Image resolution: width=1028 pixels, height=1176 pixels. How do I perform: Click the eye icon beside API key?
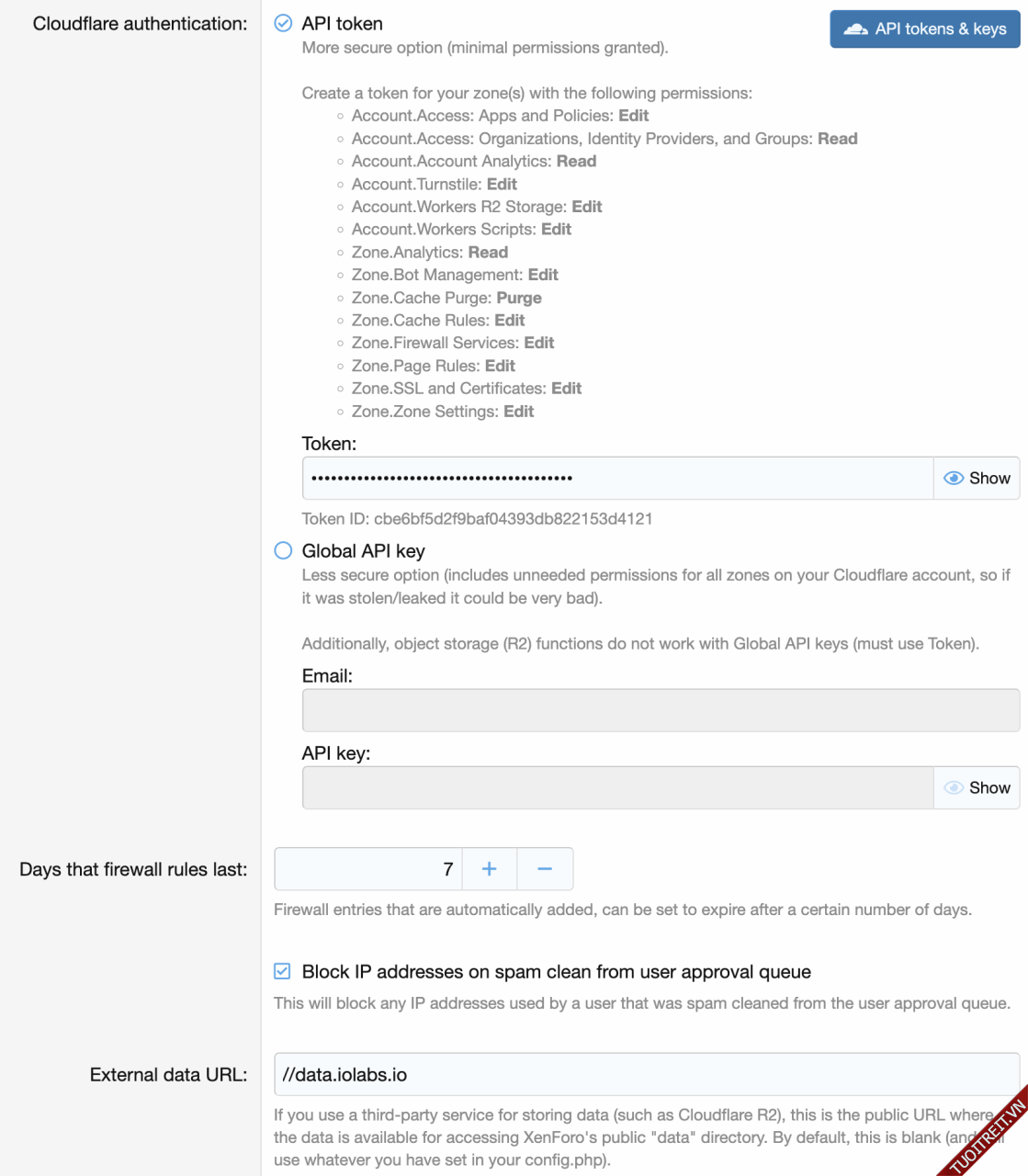(x=954, y=788)
